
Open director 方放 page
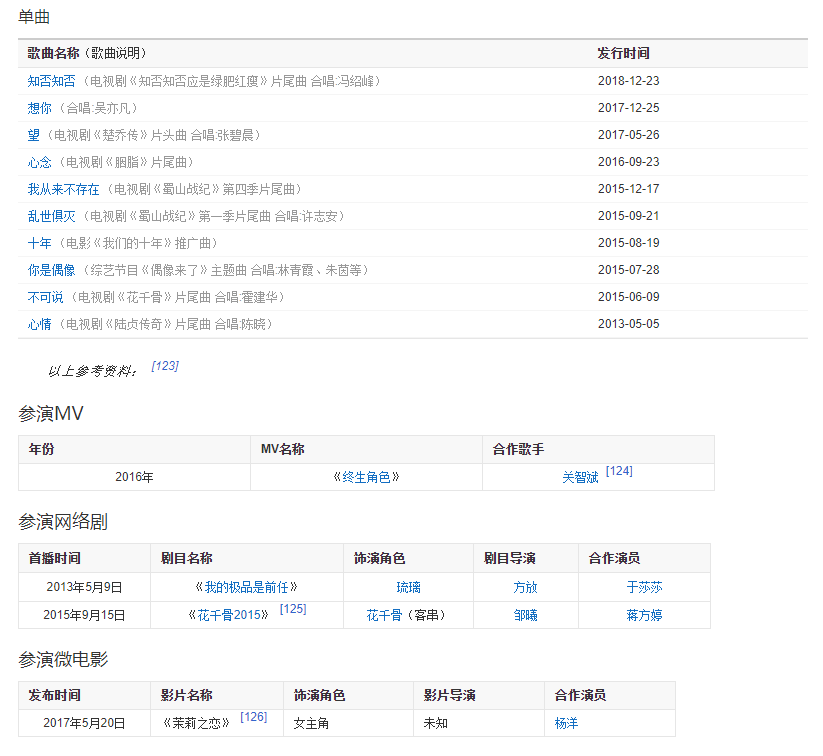(525, 587)
